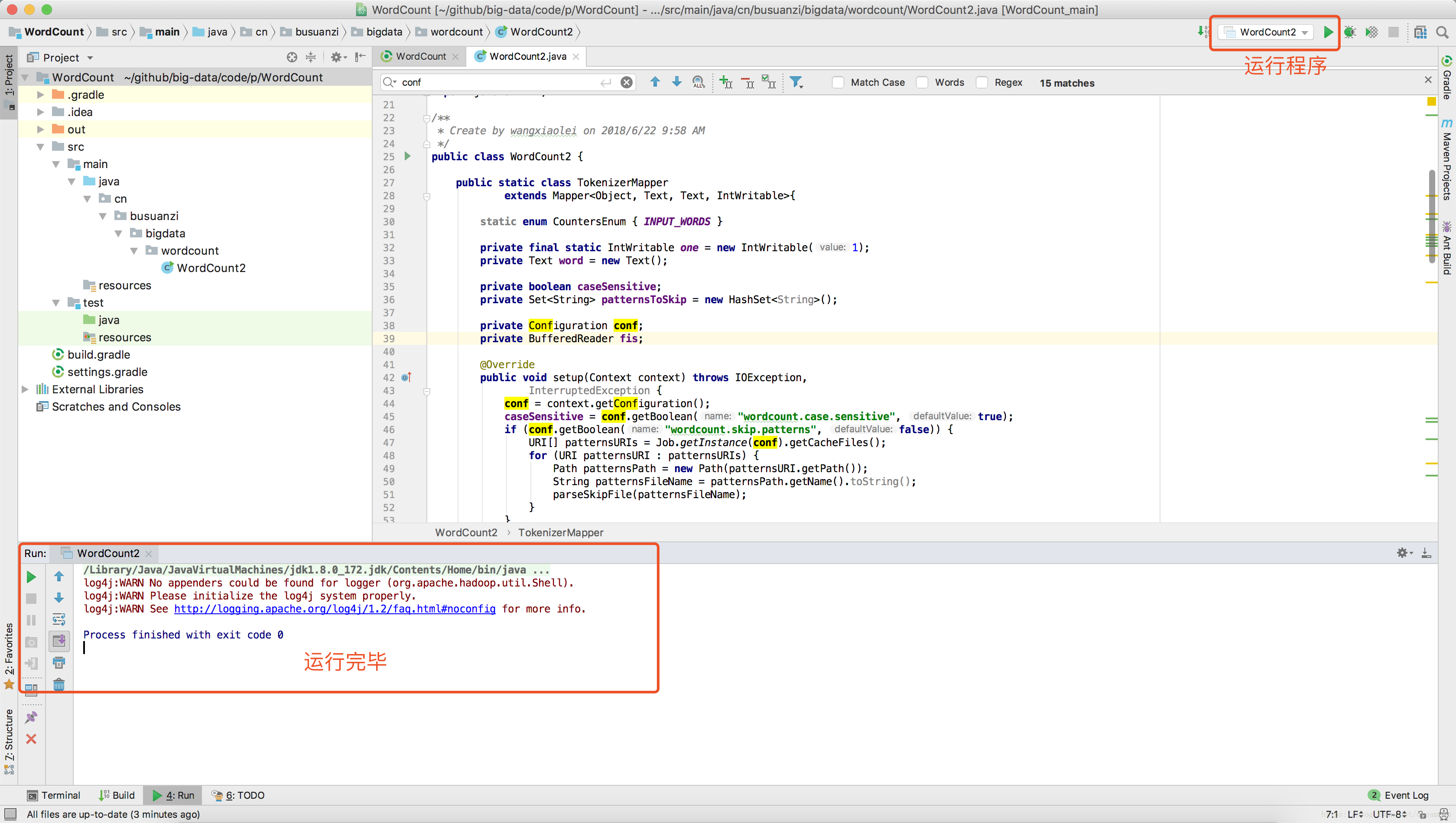Clear console with trash icon

[59, 684]
